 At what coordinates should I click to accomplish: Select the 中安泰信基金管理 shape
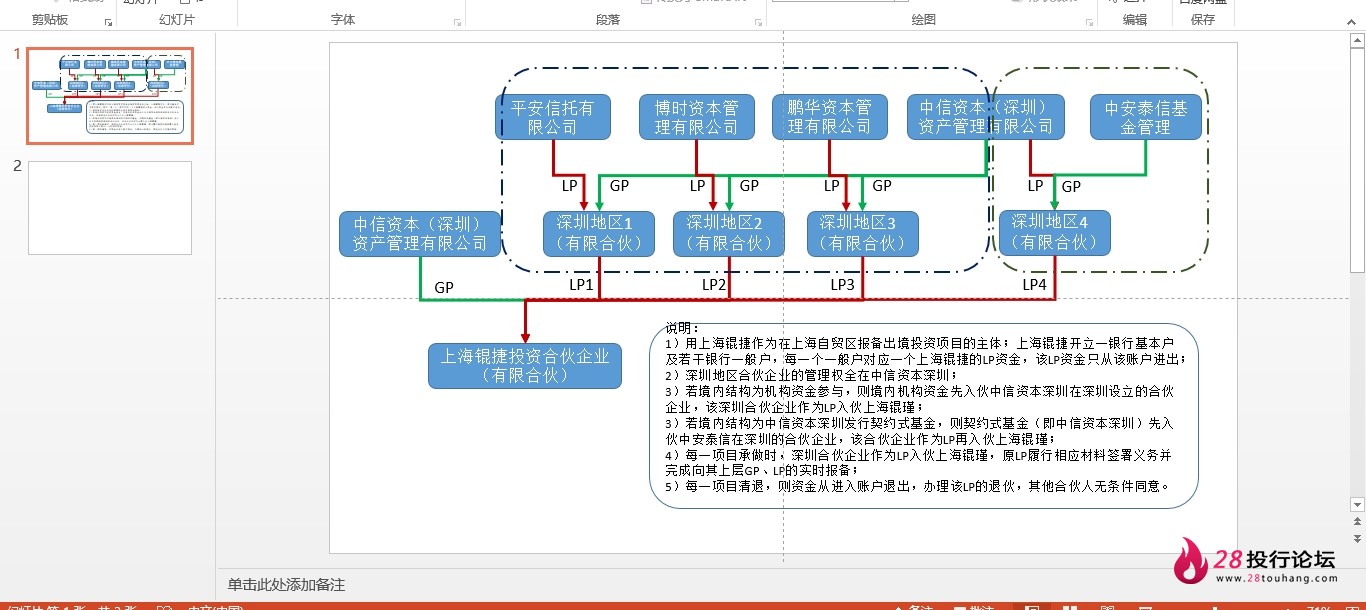pos(1146,117)
